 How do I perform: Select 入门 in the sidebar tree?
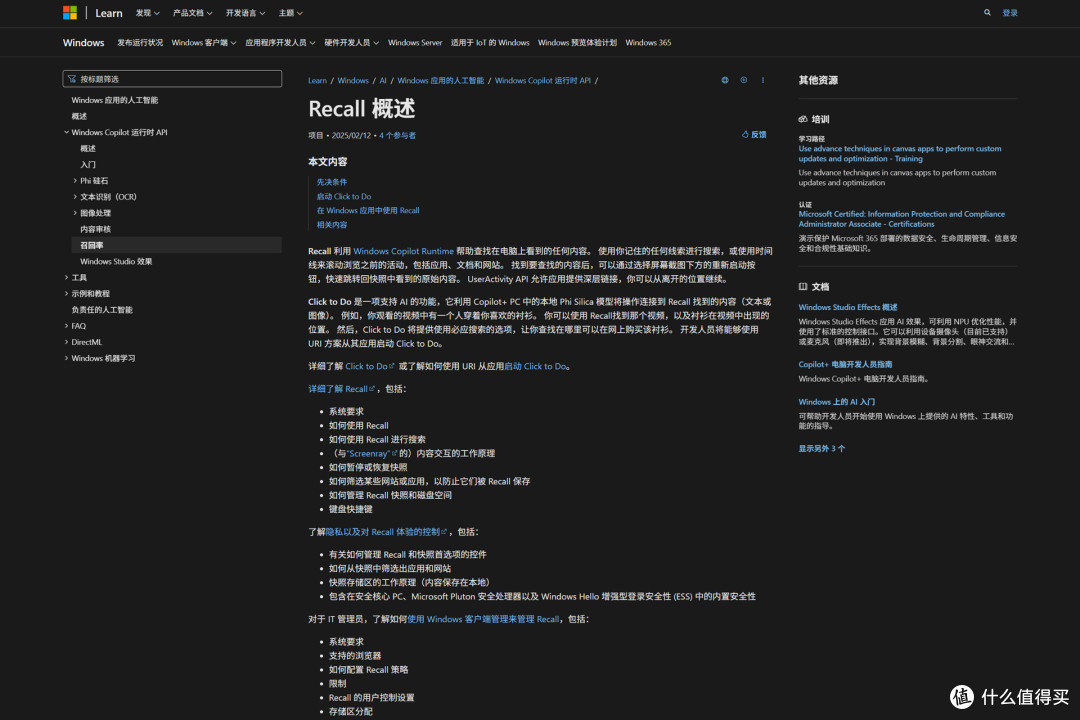[87, 165]
